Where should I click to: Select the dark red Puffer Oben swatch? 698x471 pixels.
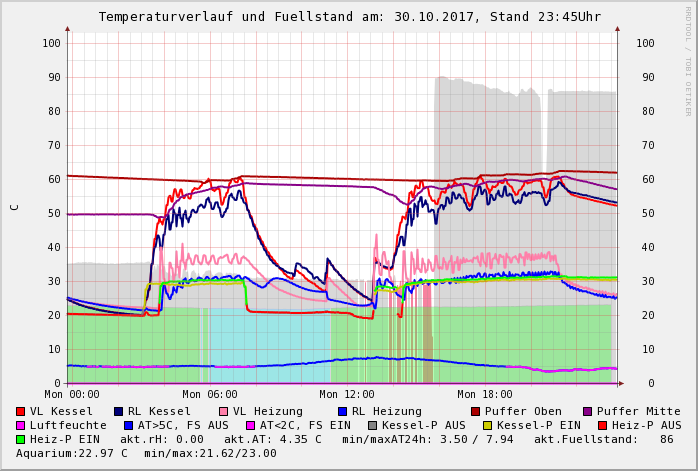click(475, 411)
